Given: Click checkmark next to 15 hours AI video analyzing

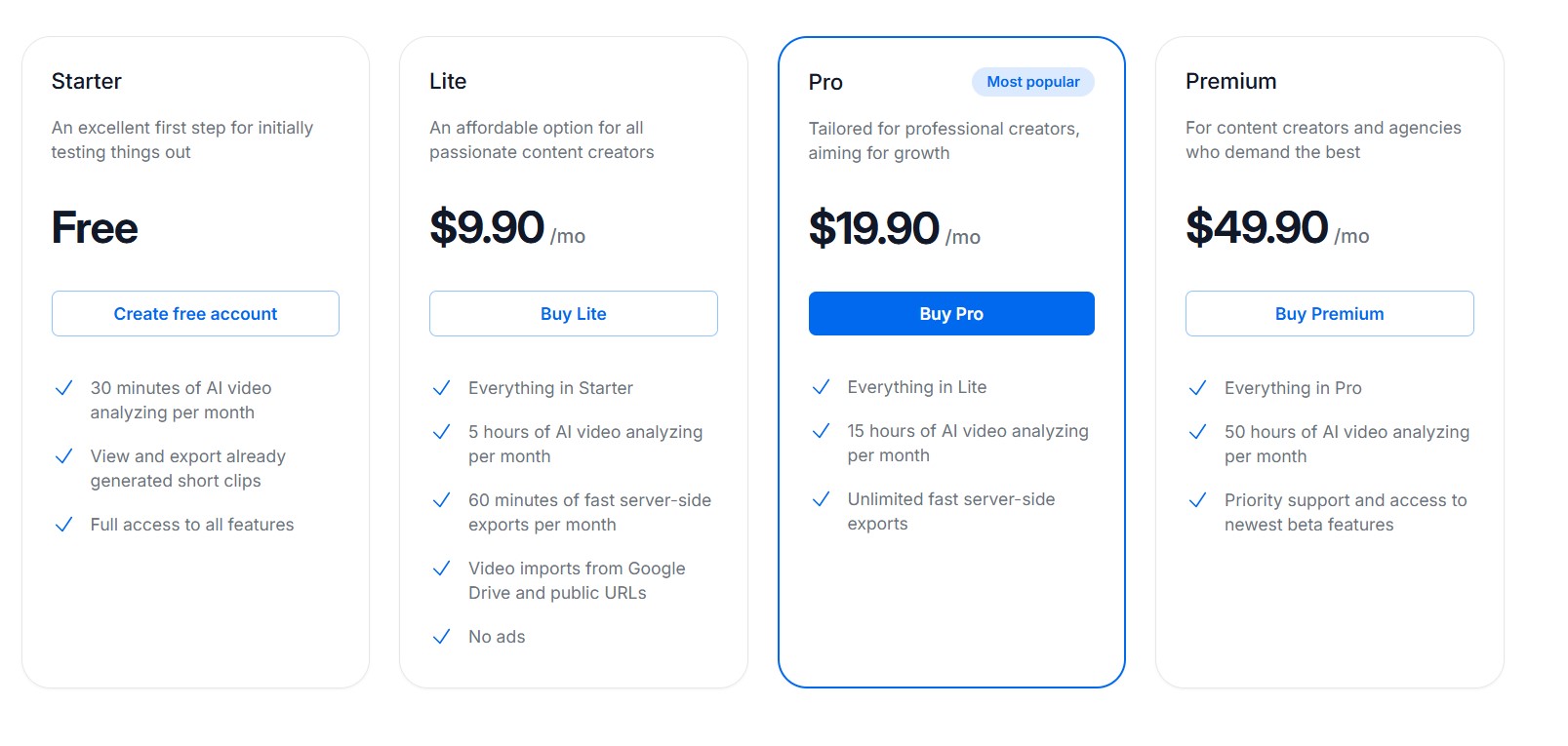Looking at the screenshot, I should click(822, 431).
